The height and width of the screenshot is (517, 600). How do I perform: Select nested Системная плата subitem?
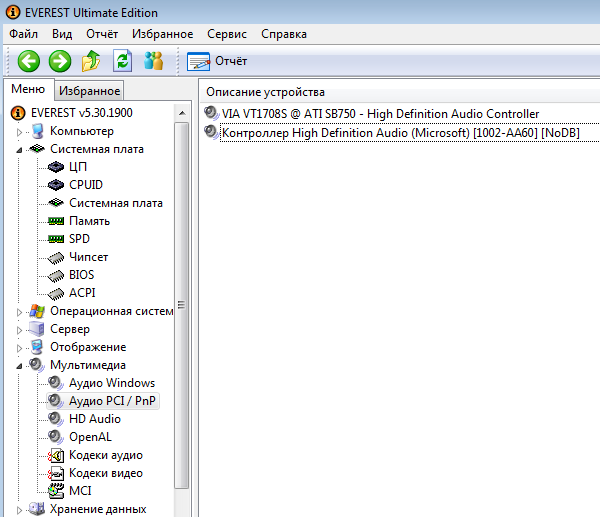pyautogui.click(x=116, y=203)
